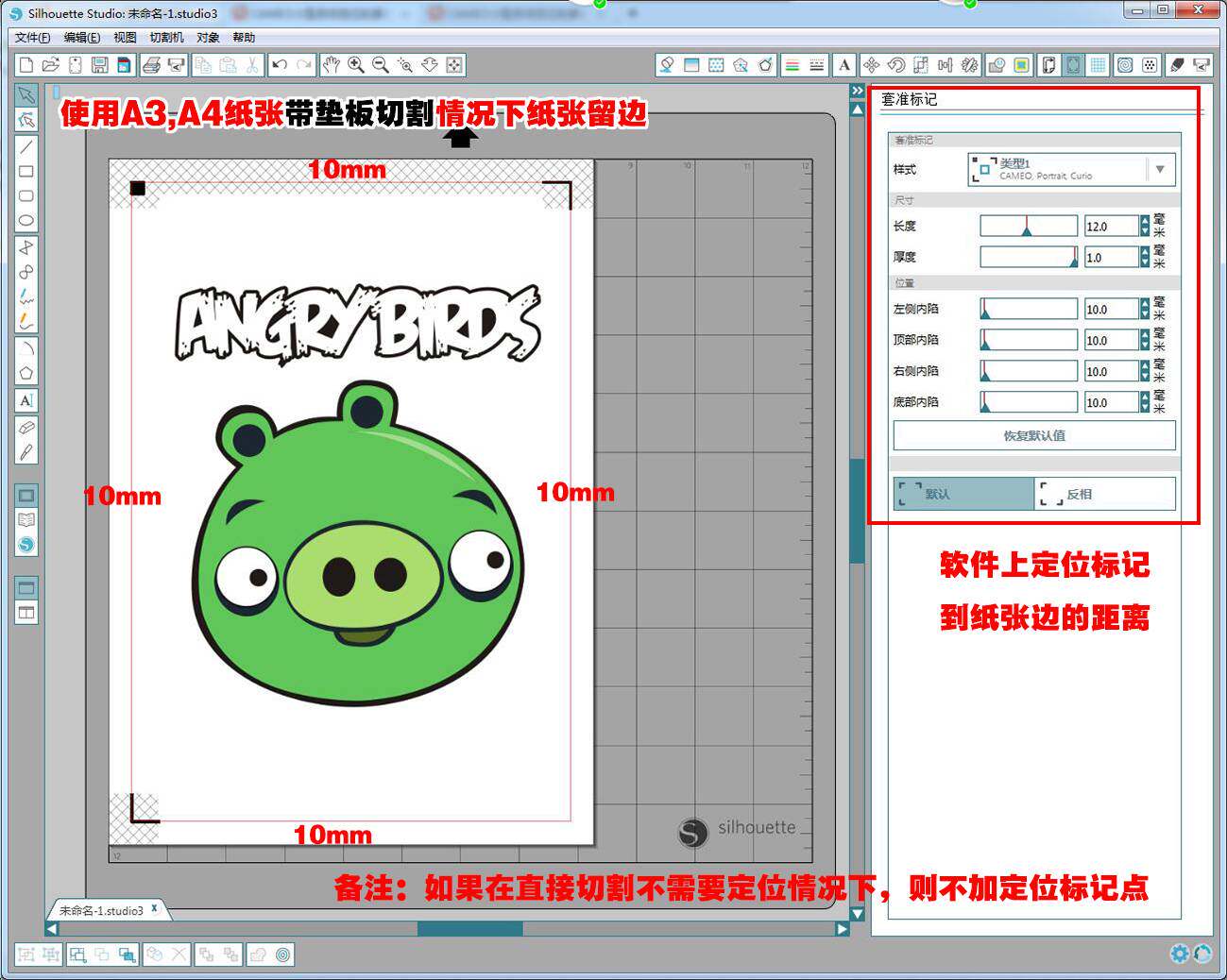
Task: Select the Edit Points tool
Action: pyautogui.click(x=26, y=120)
